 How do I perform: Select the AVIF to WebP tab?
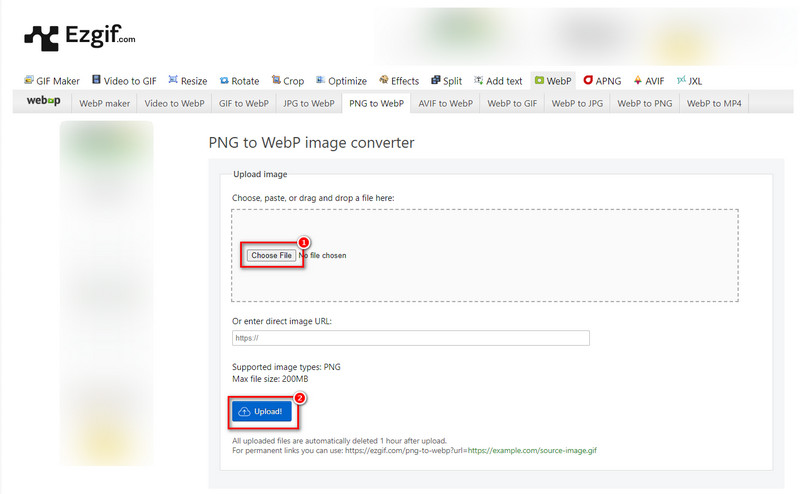[445, 103]
